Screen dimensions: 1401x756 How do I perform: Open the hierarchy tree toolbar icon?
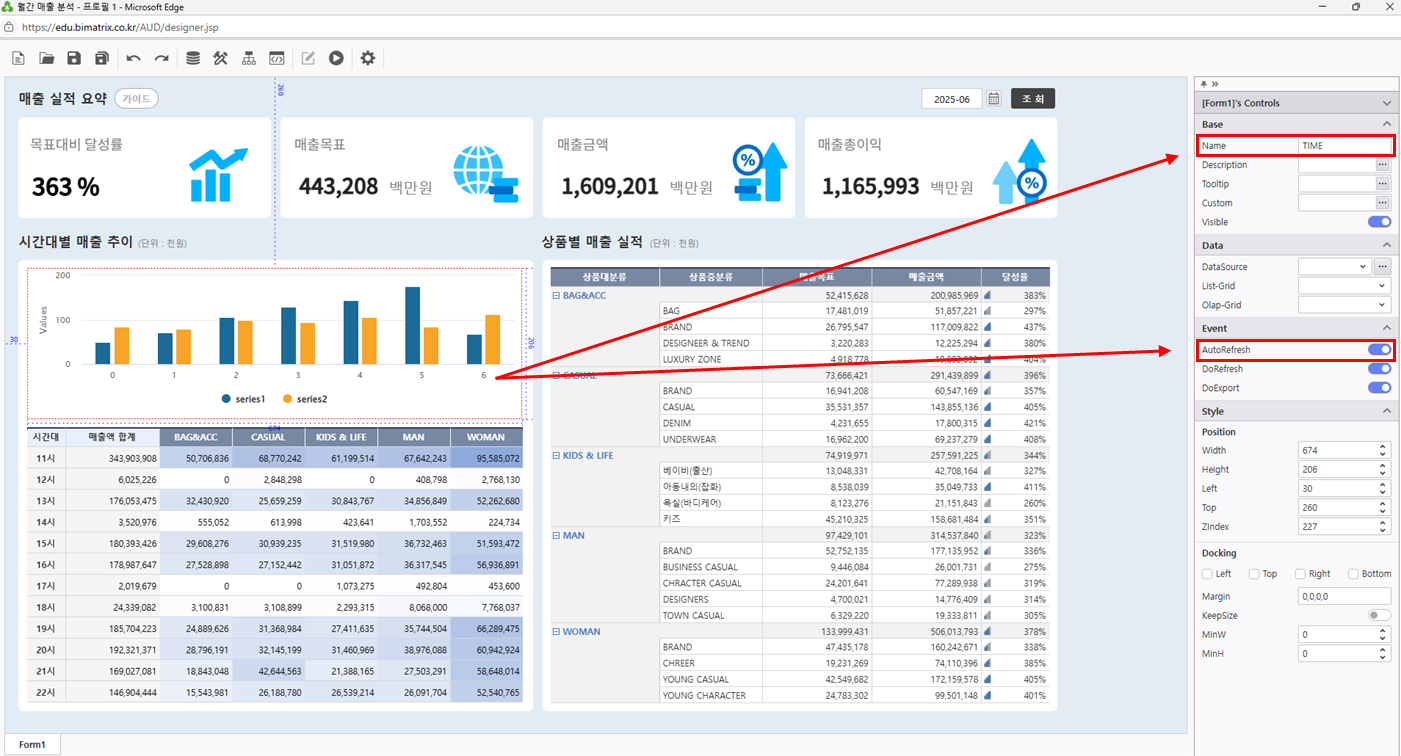click(249, 59)
